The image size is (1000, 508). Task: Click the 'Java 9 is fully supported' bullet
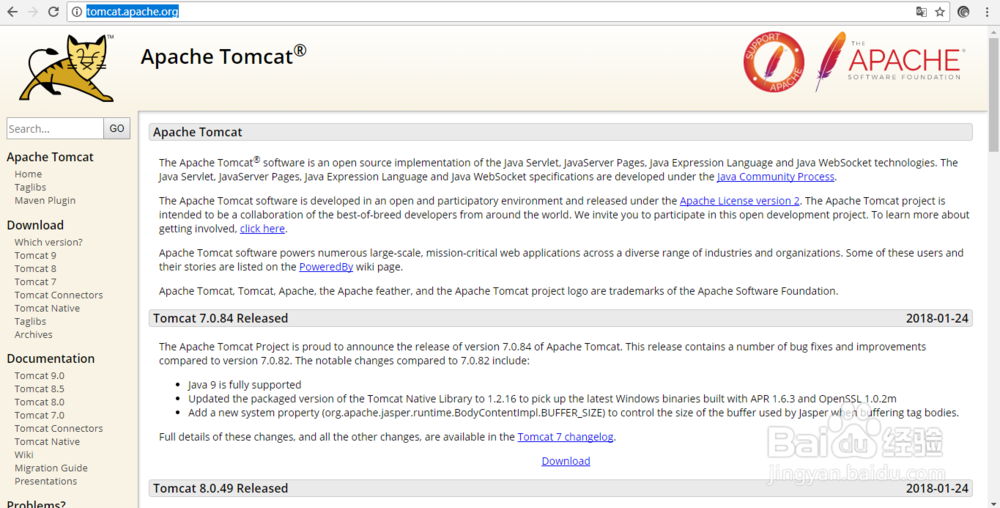244,385
